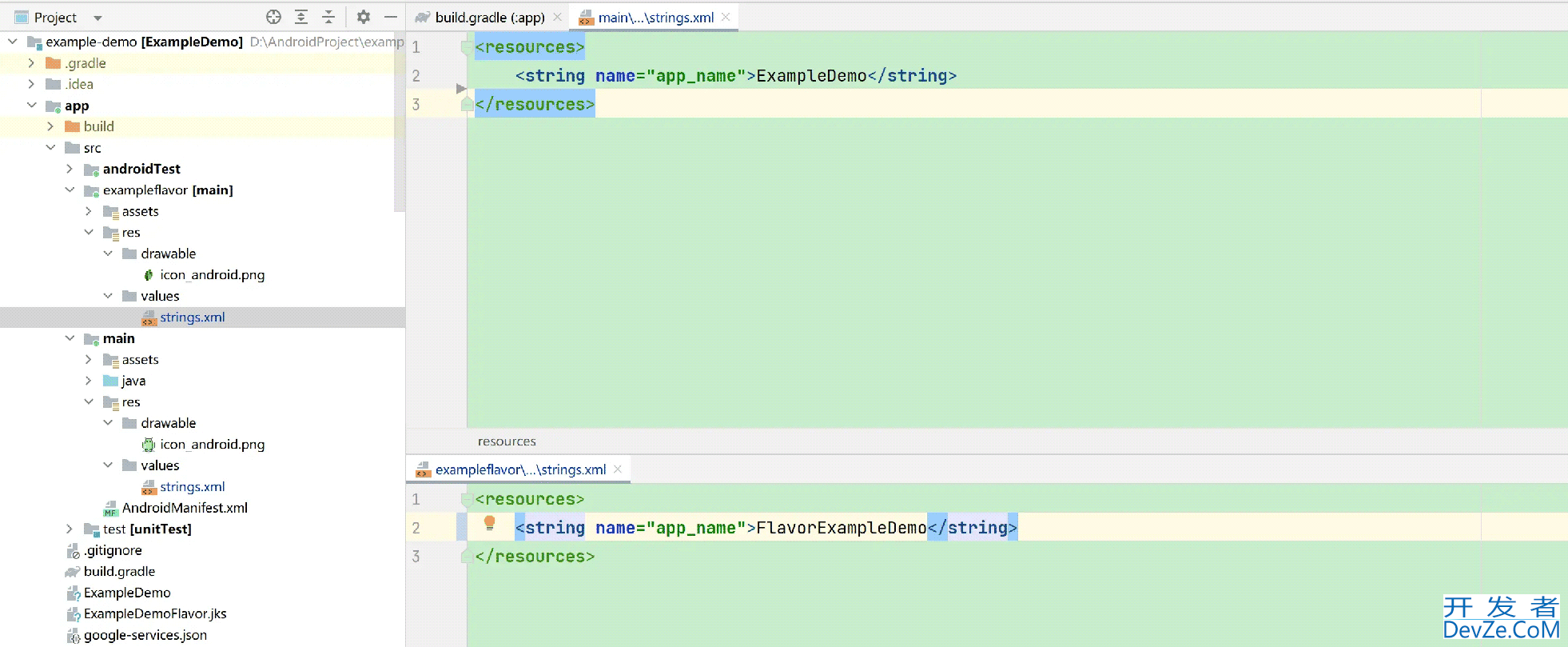Expand the test [unitTest] folder

click(x=70, y=529)
